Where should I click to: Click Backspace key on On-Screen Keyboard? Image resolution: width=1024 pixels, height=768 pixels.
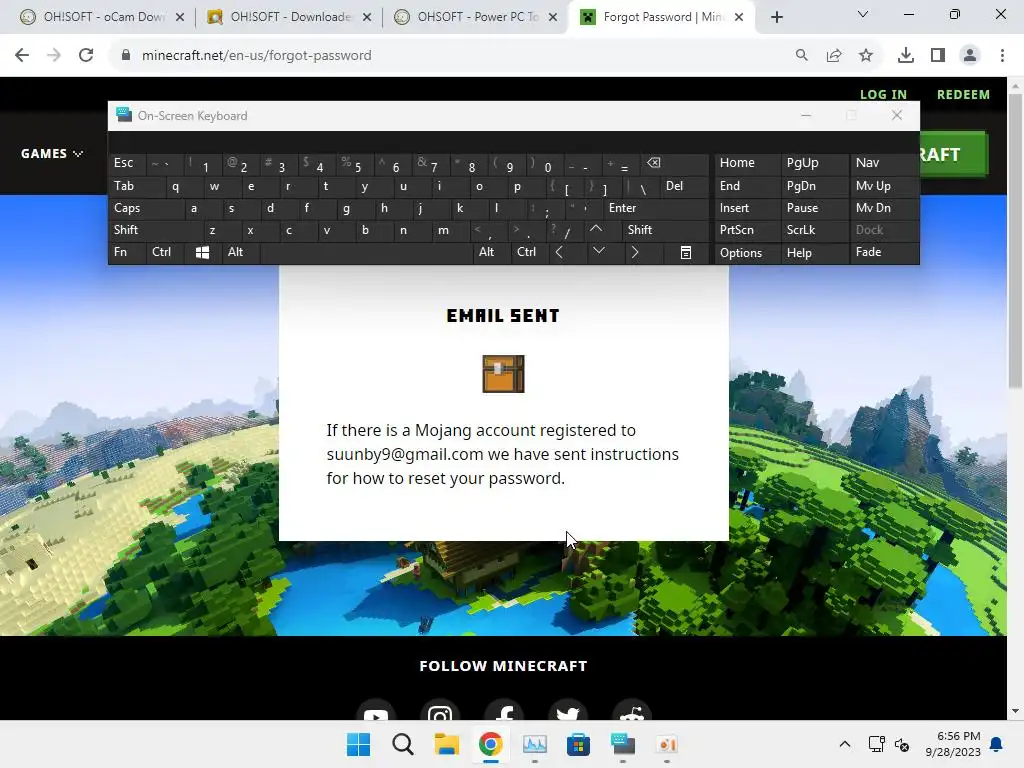(676, 163)
